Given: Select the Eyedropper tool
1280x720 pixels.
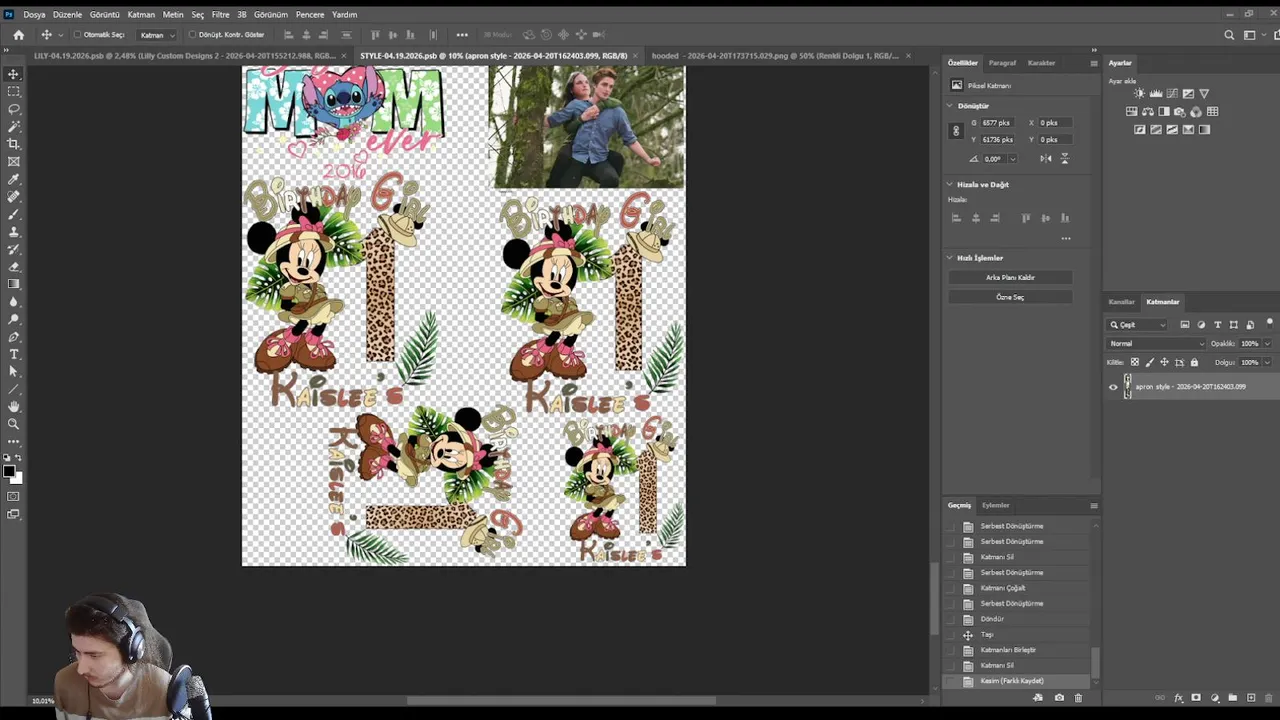Looking at the screenshot, I should pos(13,179).
